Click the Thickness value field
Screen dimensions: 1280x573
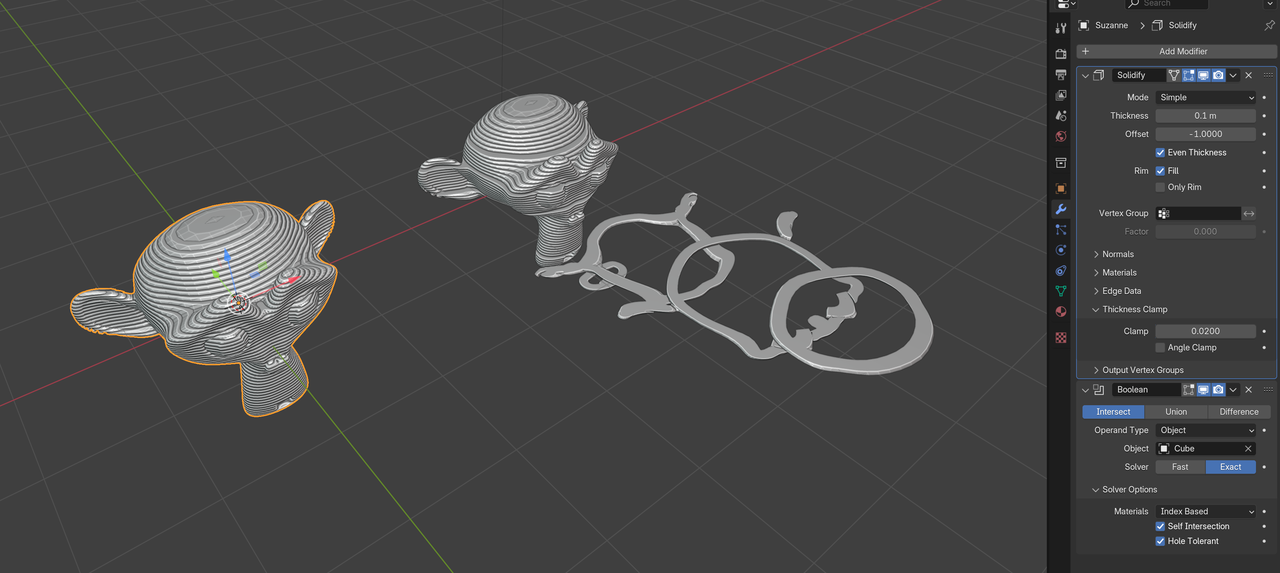[1205, 116]
